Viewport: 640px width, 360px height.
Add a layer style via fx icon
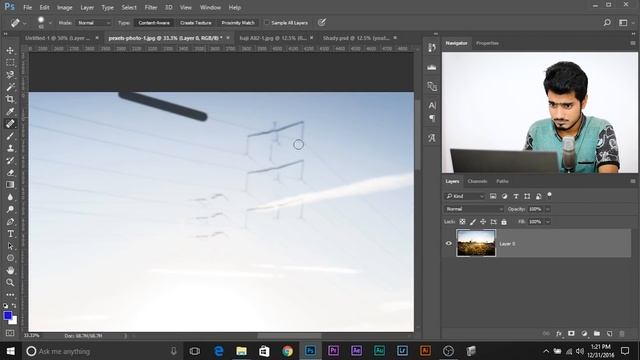[559, 333]
